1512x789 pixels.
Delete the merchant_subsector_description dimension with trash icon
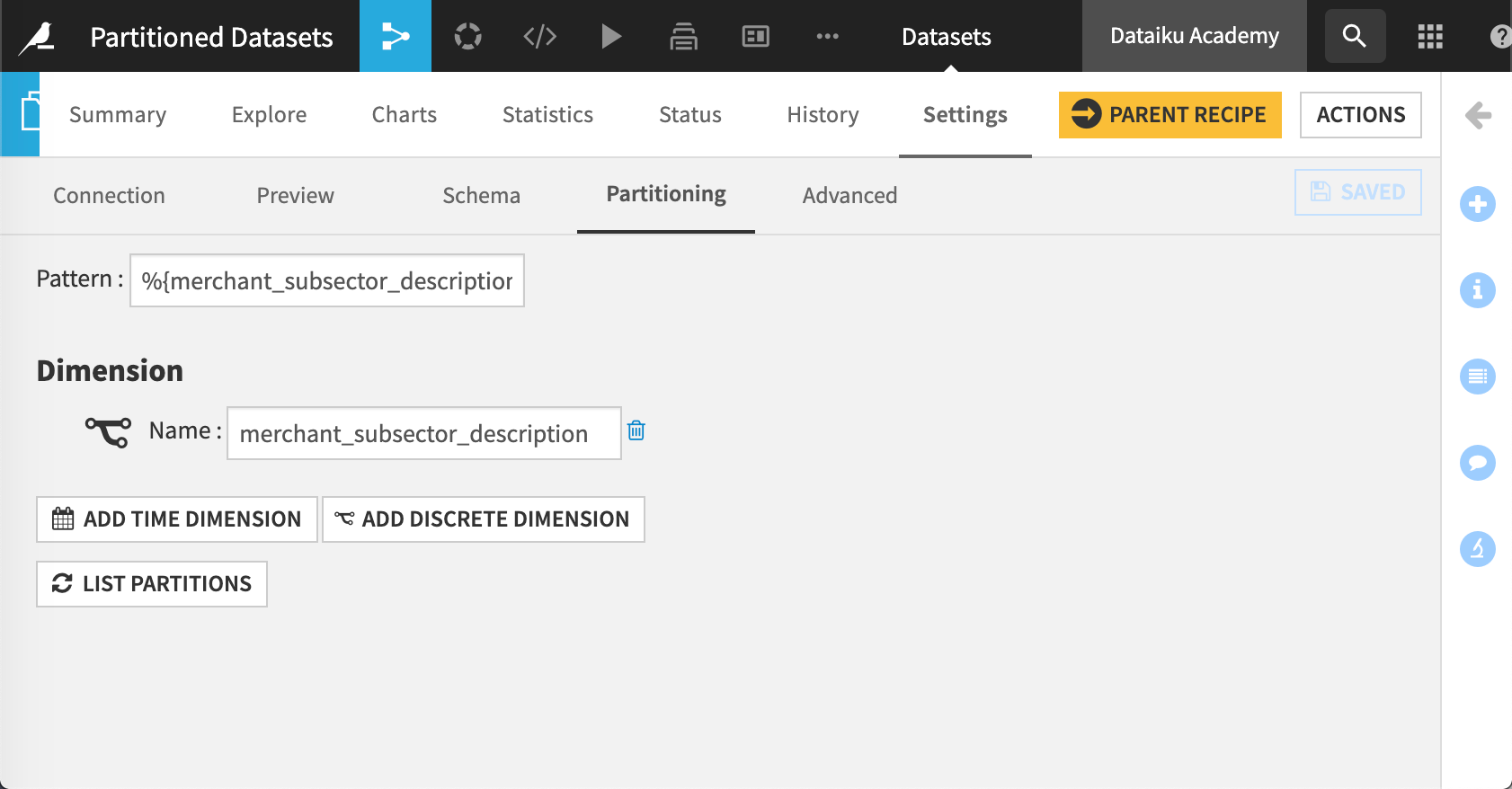click(636, 430)
